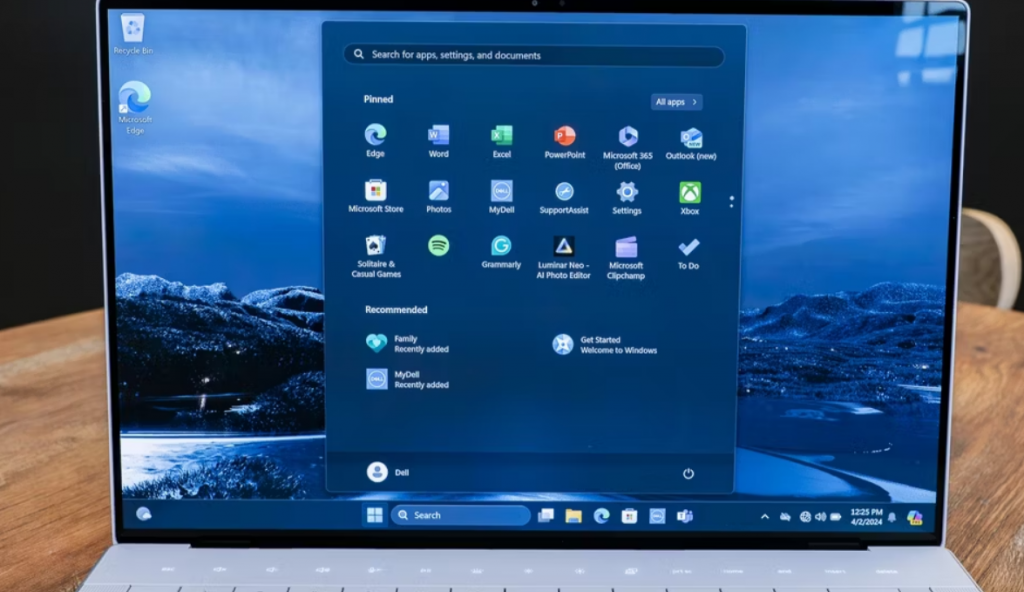The width and height of the screenshot is (1024, 592).
Task: Open Family recommended item
Action: pyautogui.click(x=376, y=344)
